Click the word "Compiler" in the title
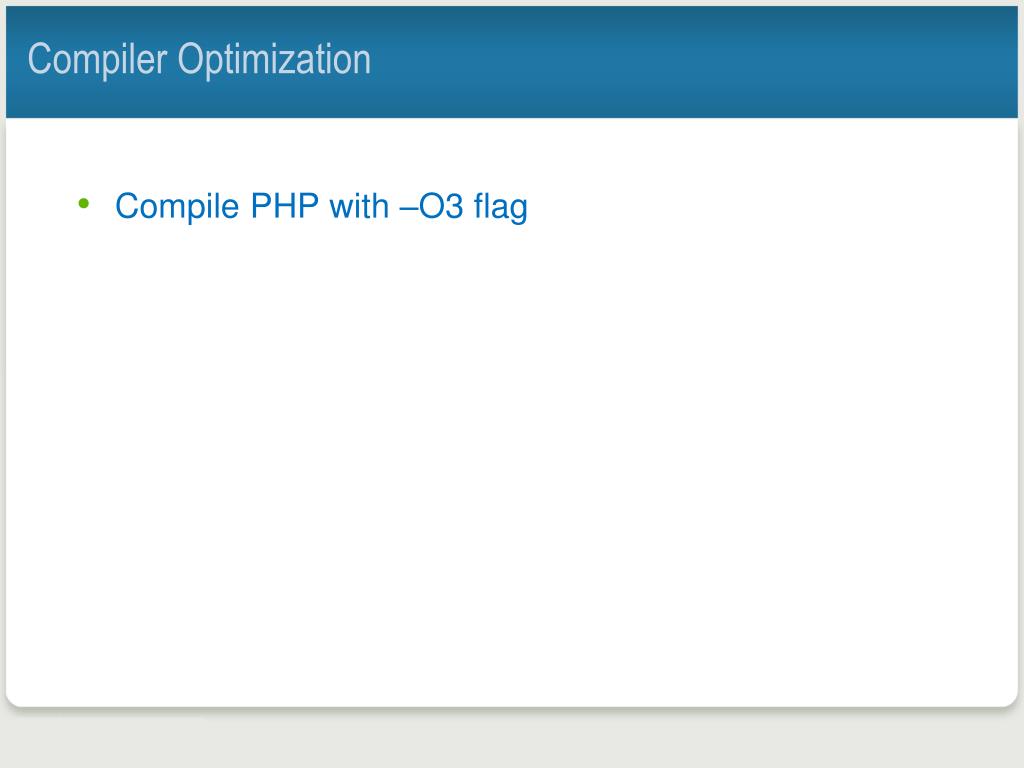The height and width of the screenshot is (768, 1024). tap(97, 60)
